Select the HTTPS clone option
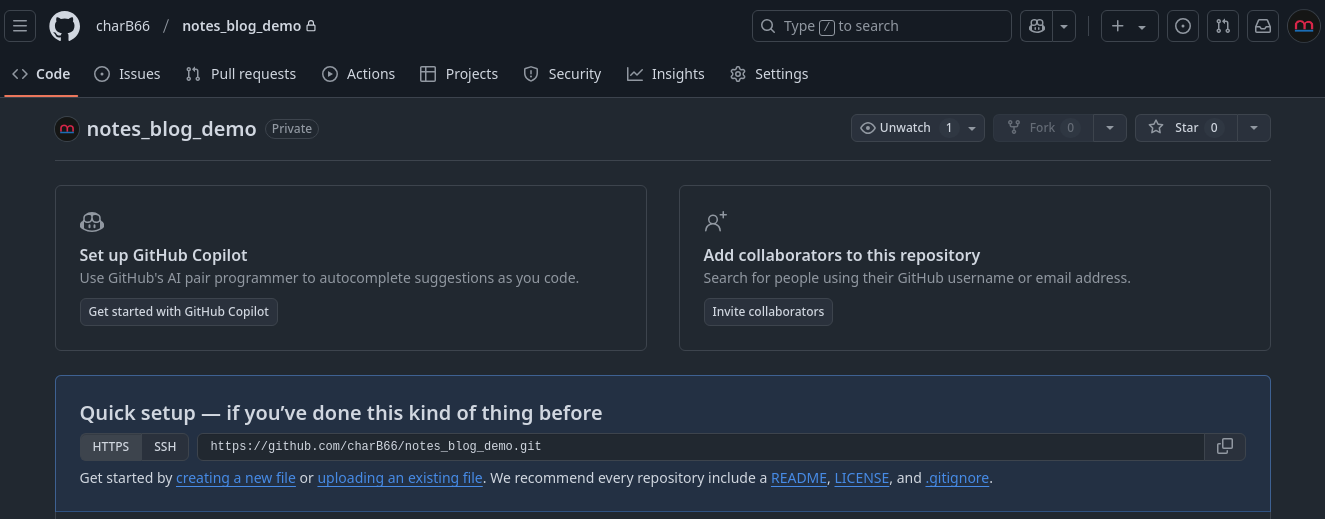This screenshot has width=1325, height=519. click(x=111, y=446)
